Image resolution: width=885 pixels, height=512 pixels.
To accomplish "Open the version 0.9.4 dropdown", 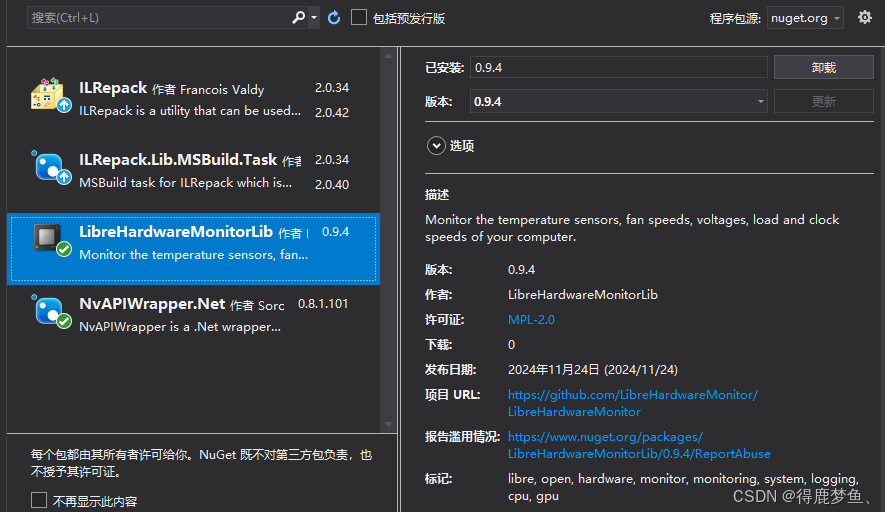I will point(618,102).
